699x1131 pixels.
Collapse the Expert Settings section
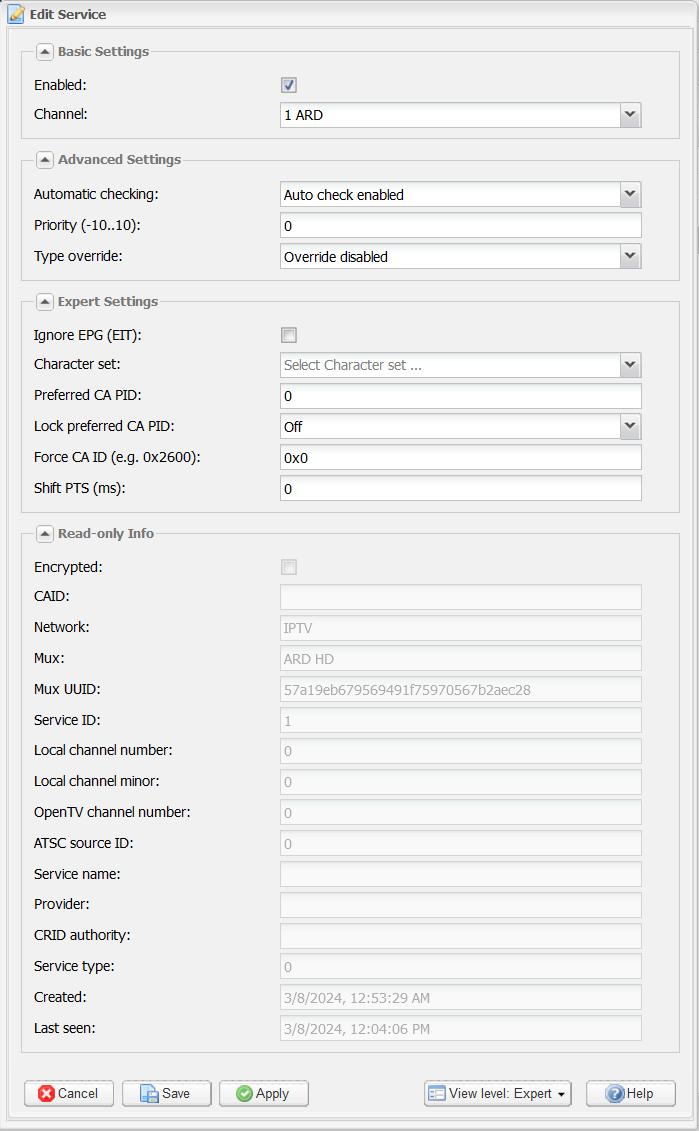tap(45, 302)
